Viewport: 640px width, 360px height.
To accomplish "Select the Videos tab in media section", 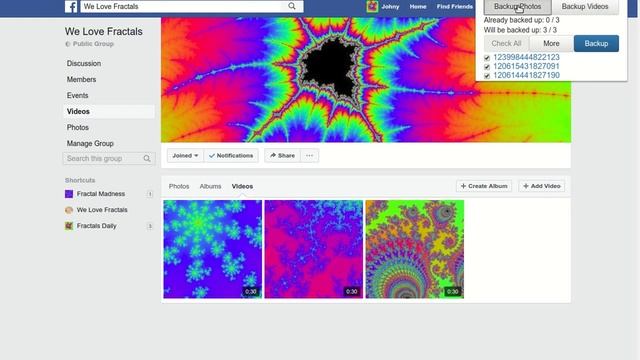I will [x=242, y=186].
